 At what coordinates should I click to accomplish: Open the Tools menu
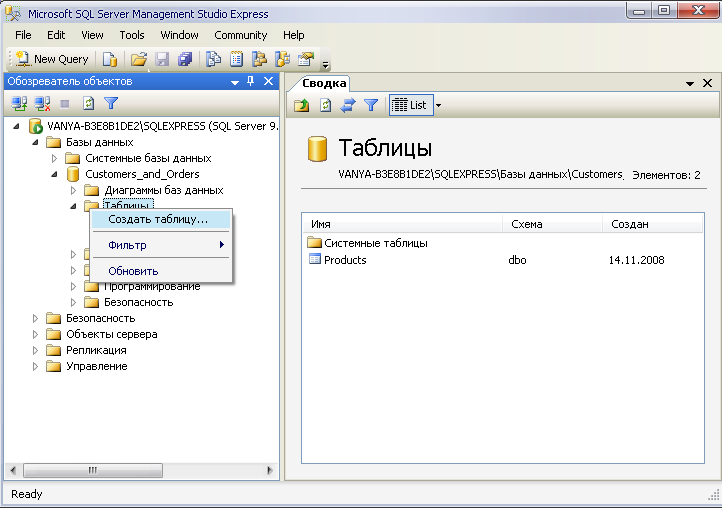coord(132,35)
